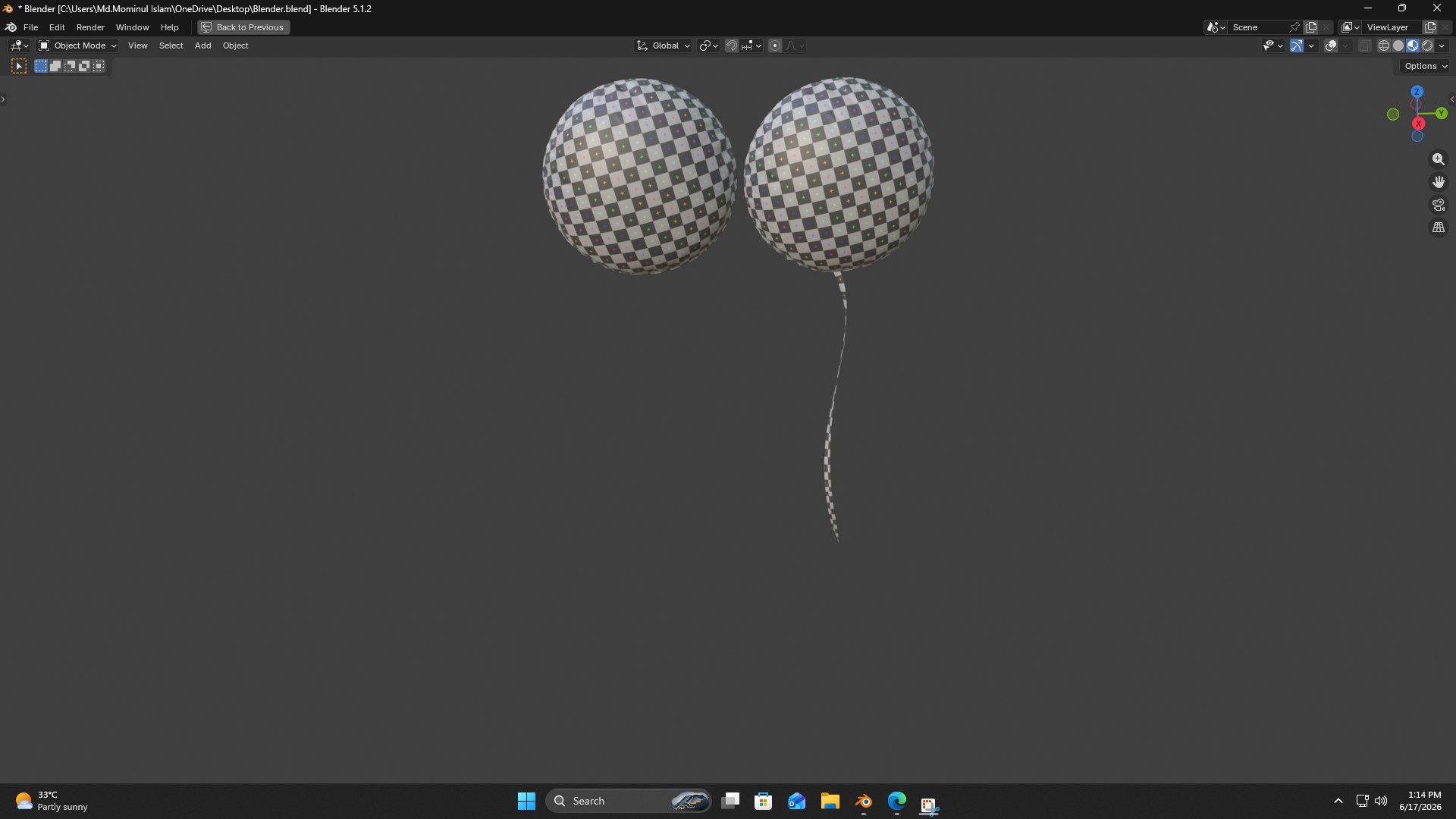Add a new ViewLayer
This screenshot has height=819, width=1456.
pos(1430,27)
